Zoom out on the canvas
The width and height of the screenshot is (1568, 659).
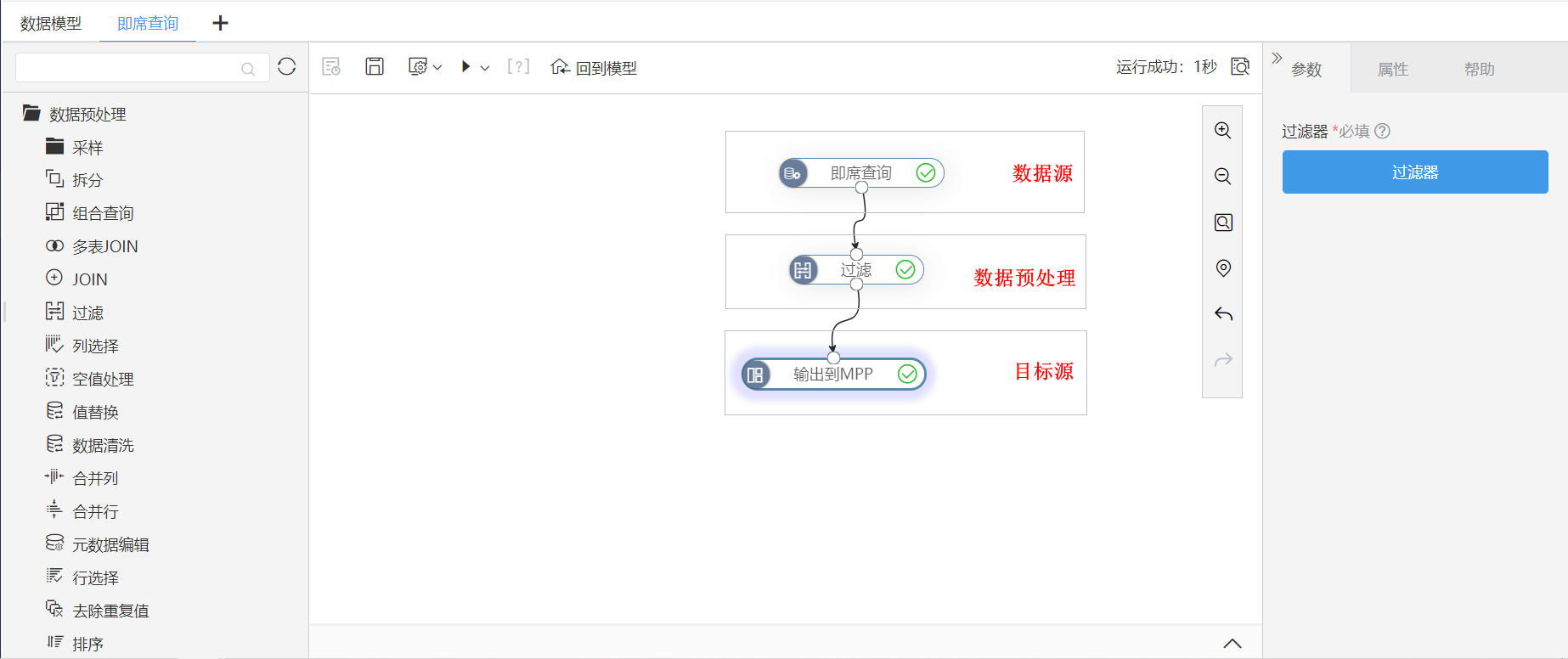coord(1223,176)
